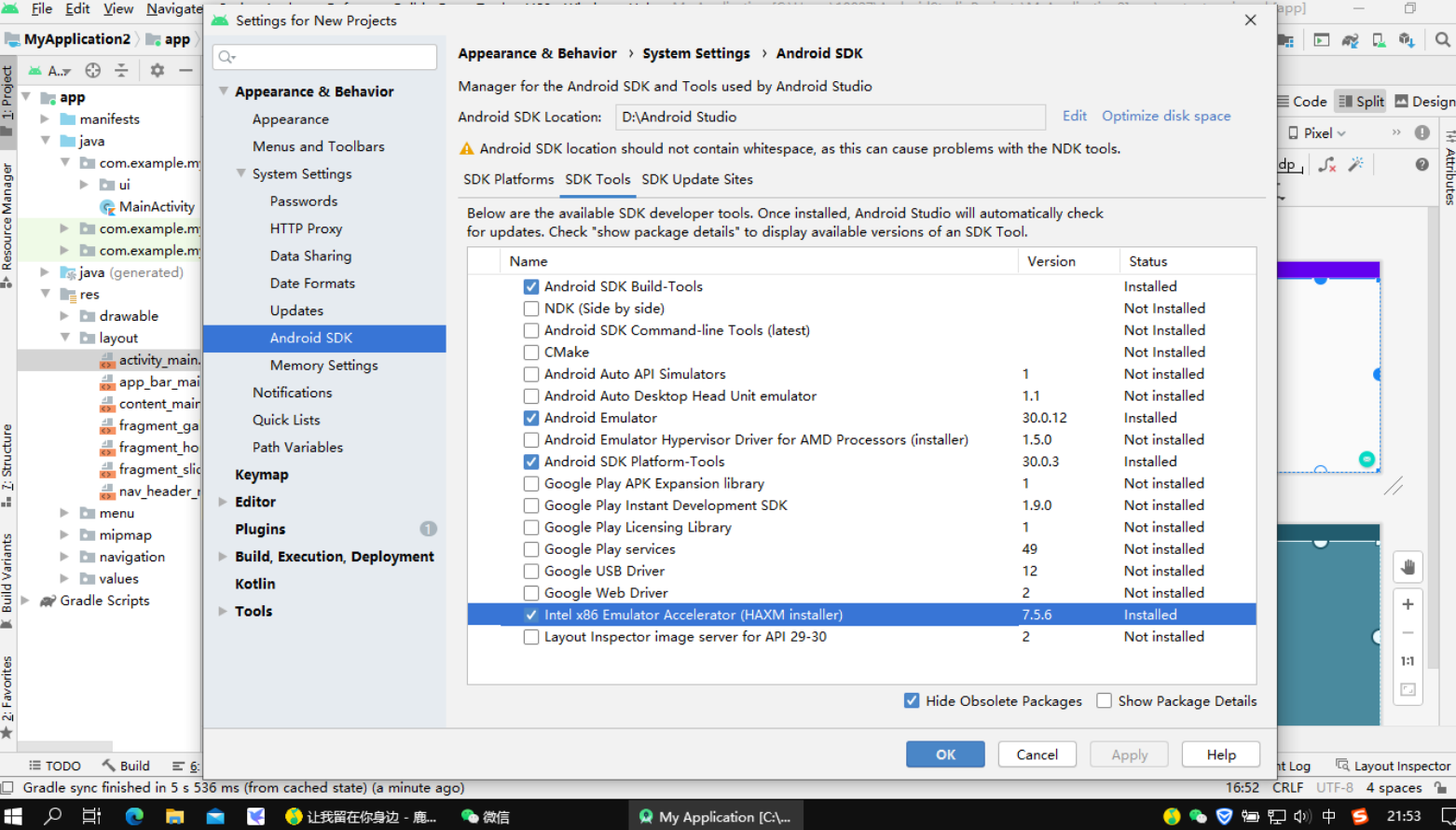Image resolution: width=1456 pixels, height=830 pixels.
Task: Switch to the SDK Platforms tab
Action: coord(509,180)
